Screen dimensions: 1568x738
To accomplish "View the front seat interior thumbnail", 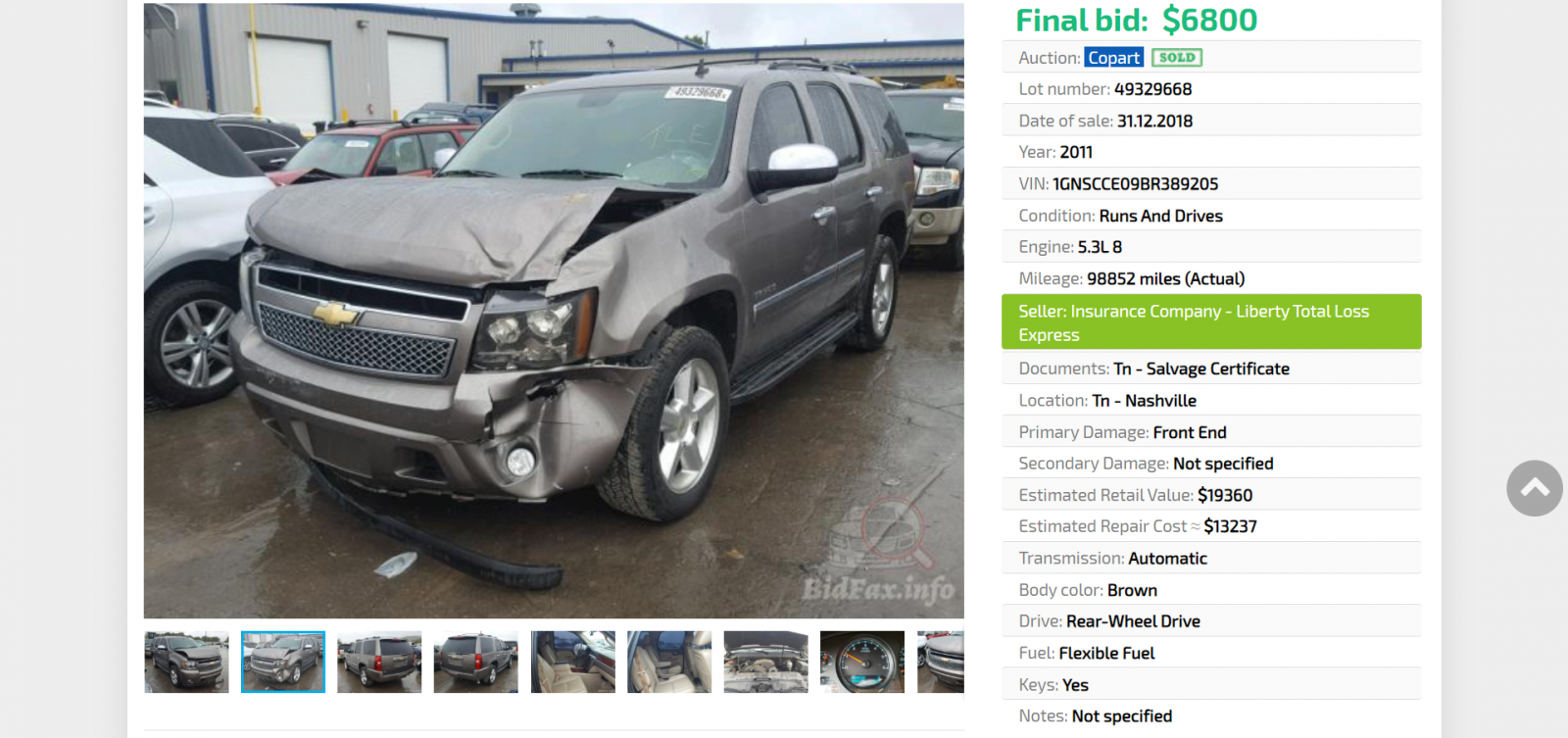I will 573,662.
